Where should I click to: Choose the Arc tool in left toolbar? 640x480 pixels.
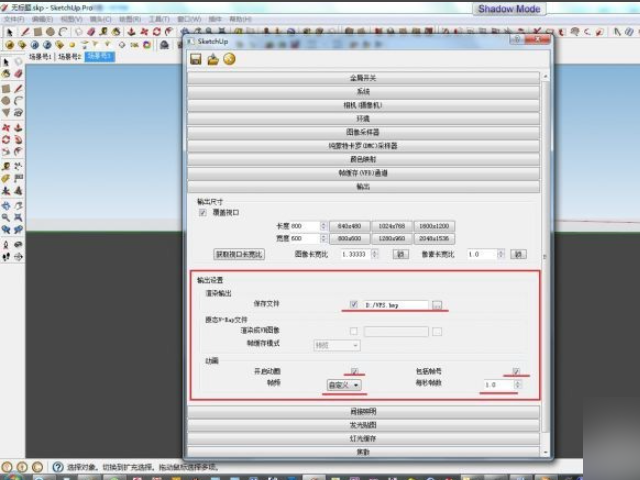(18, 100)
